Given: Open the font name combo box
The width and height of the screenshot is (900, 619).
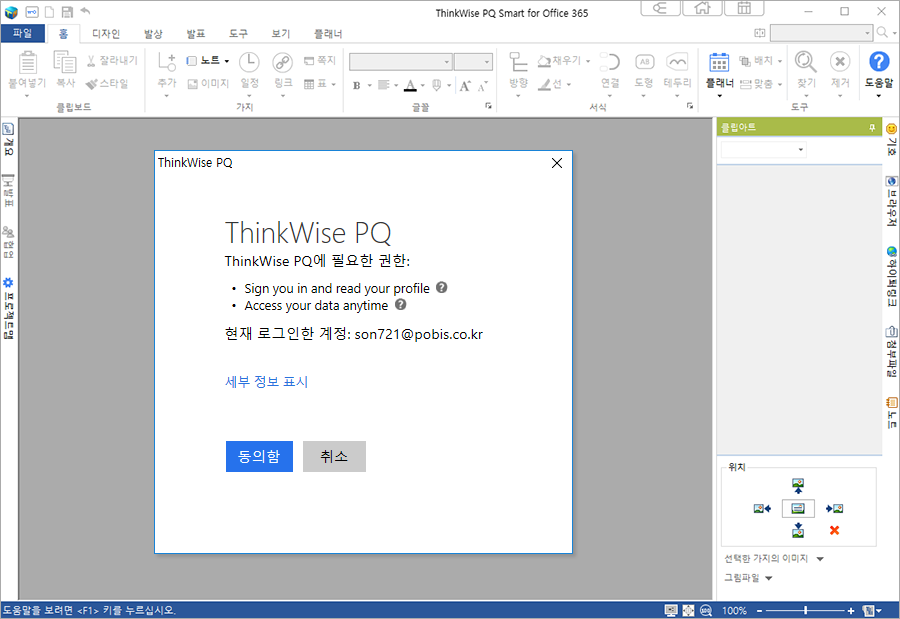Looking at the screenshot, I should click(401, 61).
